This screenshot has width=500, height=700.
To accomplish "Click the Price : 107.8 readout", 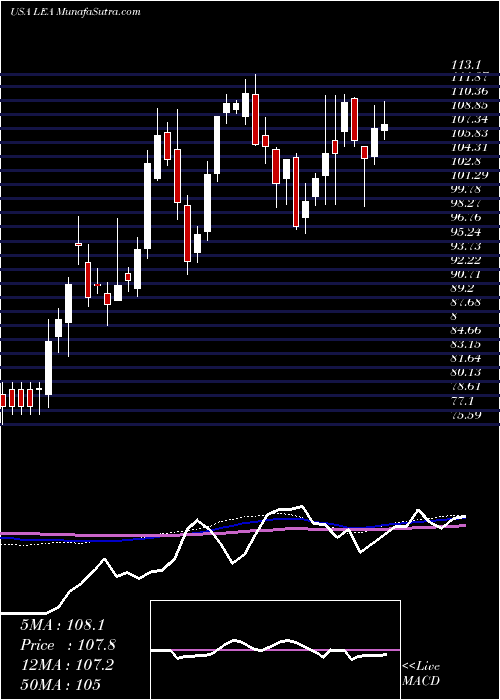I will [x=68, y=645].
